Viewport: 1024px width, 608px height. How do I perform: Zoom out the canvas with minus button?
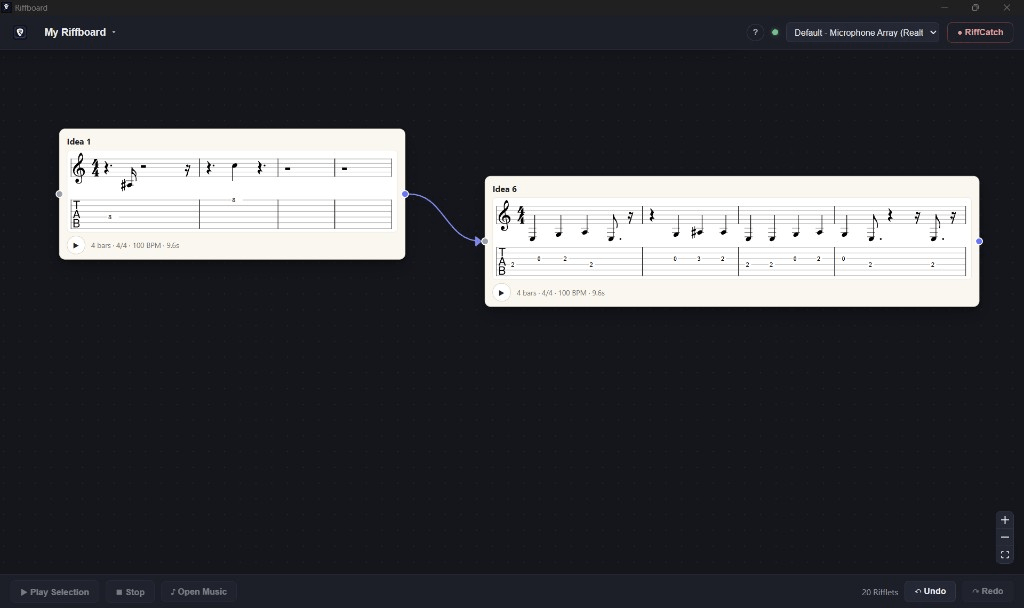point(1004,537)
